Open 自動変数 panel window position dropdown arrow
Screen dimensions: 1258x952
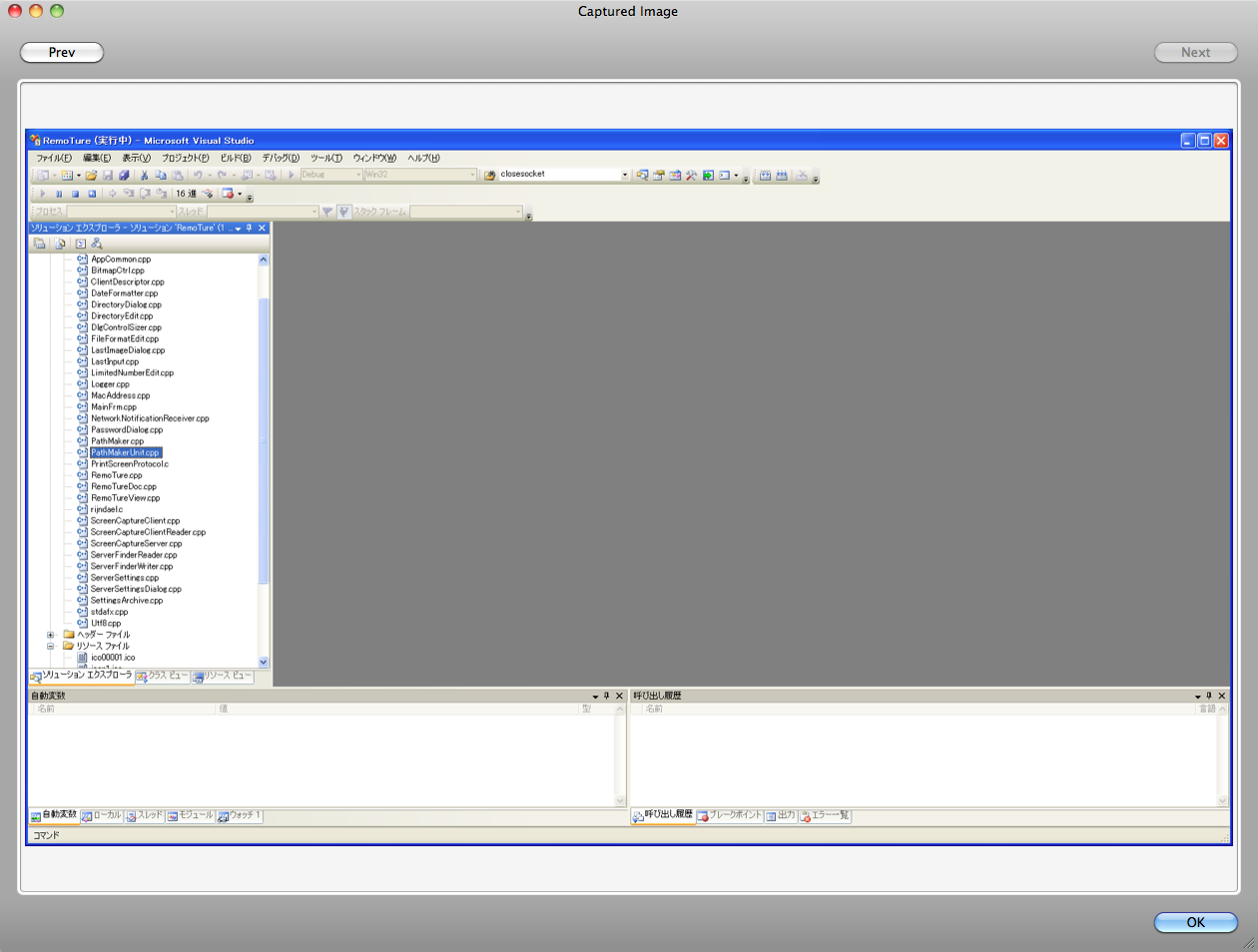pos(595,697)
